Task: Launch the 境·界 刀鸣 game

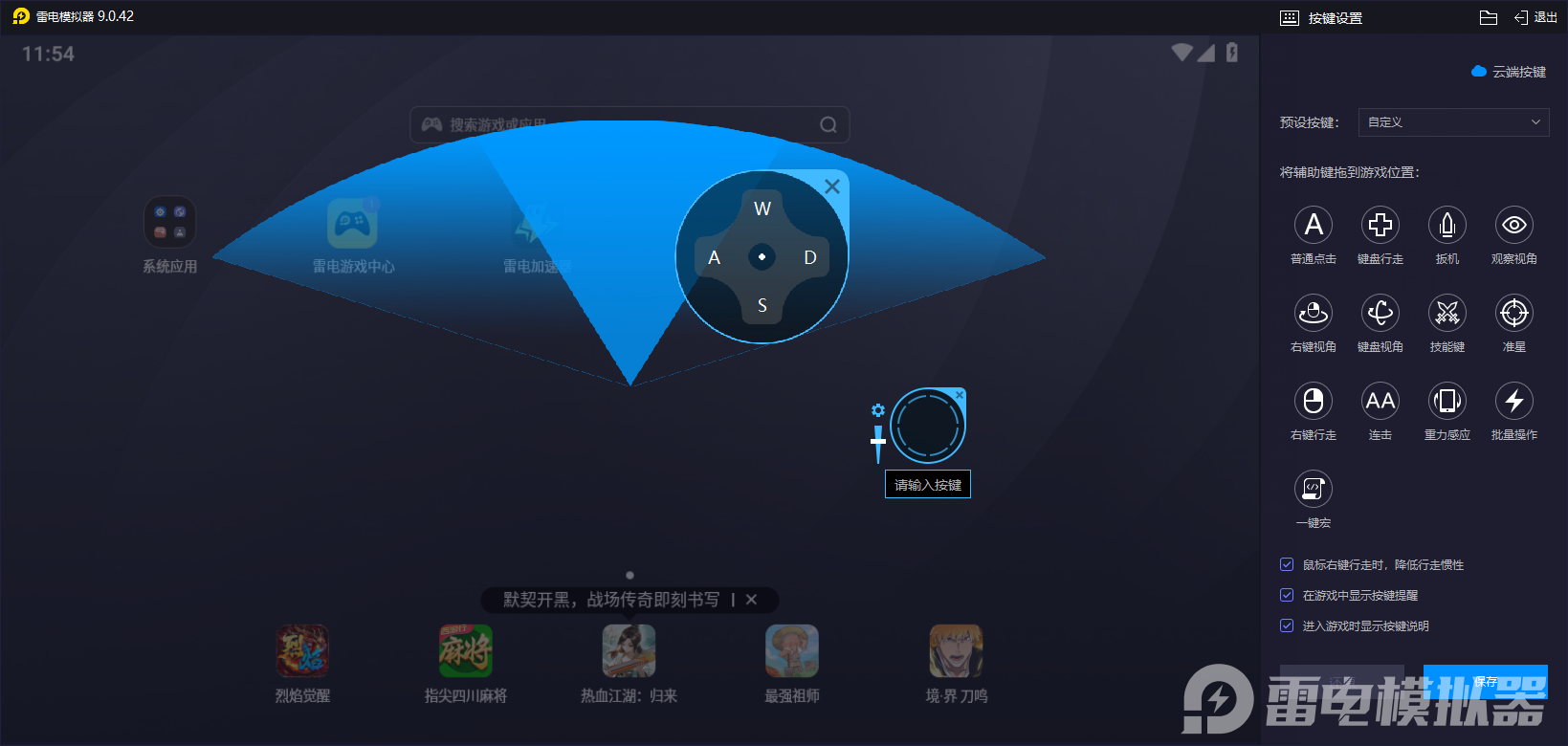Action: (x=956, y=650)
